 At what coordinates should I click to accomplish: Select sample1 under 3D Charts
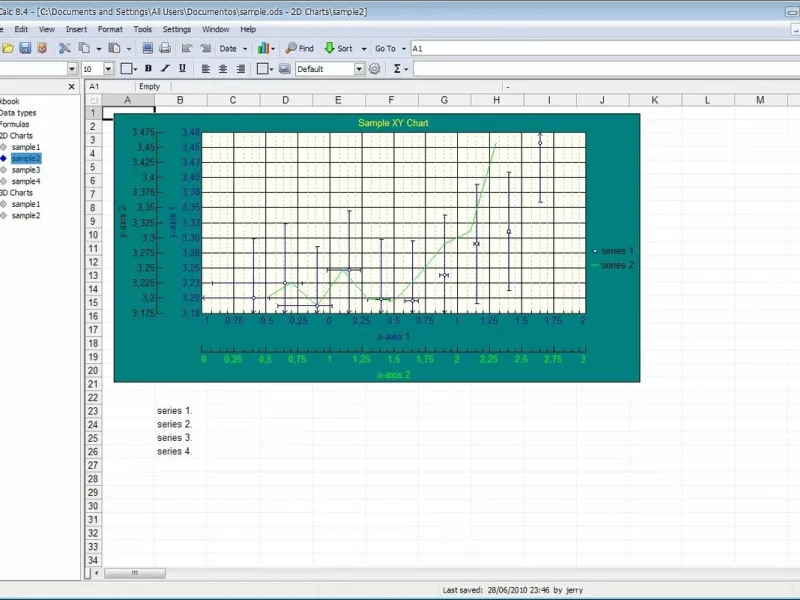pos(26,204)
